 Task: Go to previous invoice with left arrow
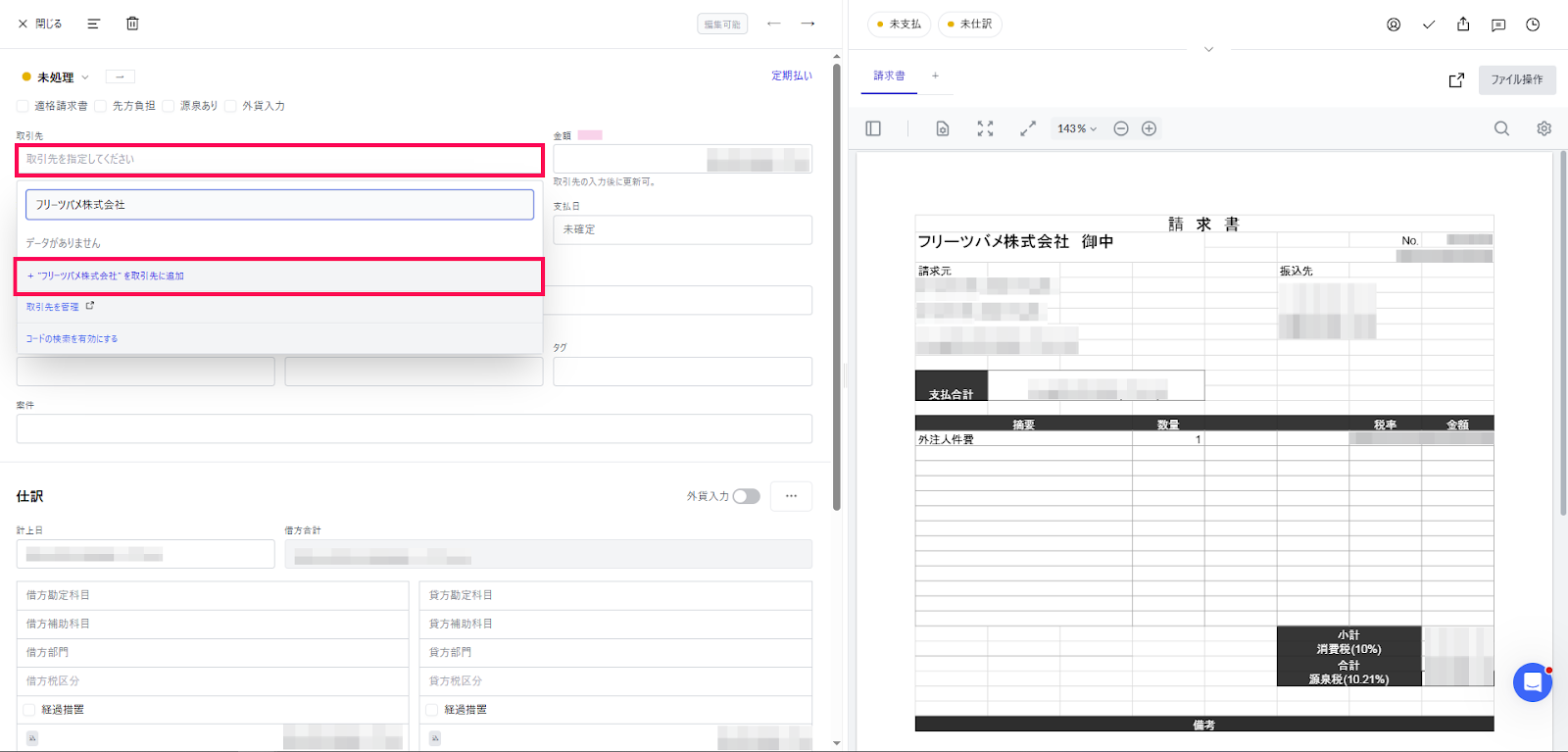click(x=773, y=24)
